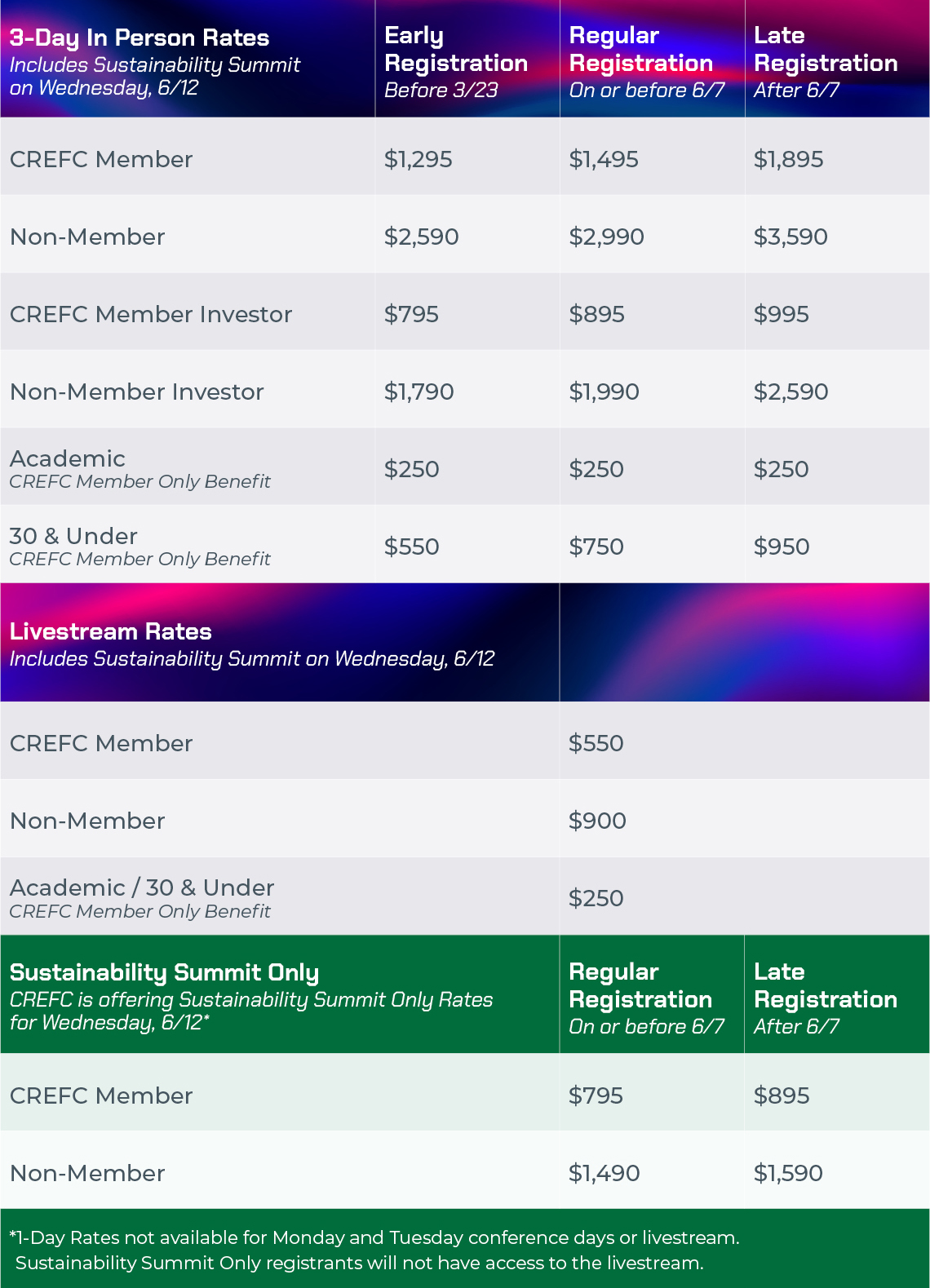This screenshot has width=930, height=1288.
Task: Click the 1-Day Rates footnote text
Action: click(x=374, y=1250)
